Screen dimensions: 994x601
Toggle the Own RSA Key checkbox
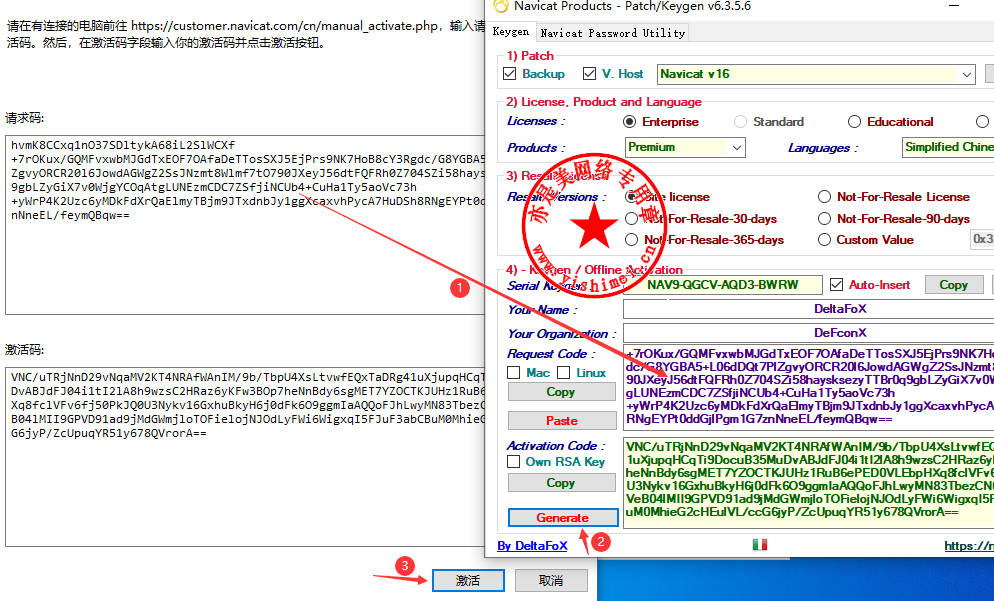(513, 462)
